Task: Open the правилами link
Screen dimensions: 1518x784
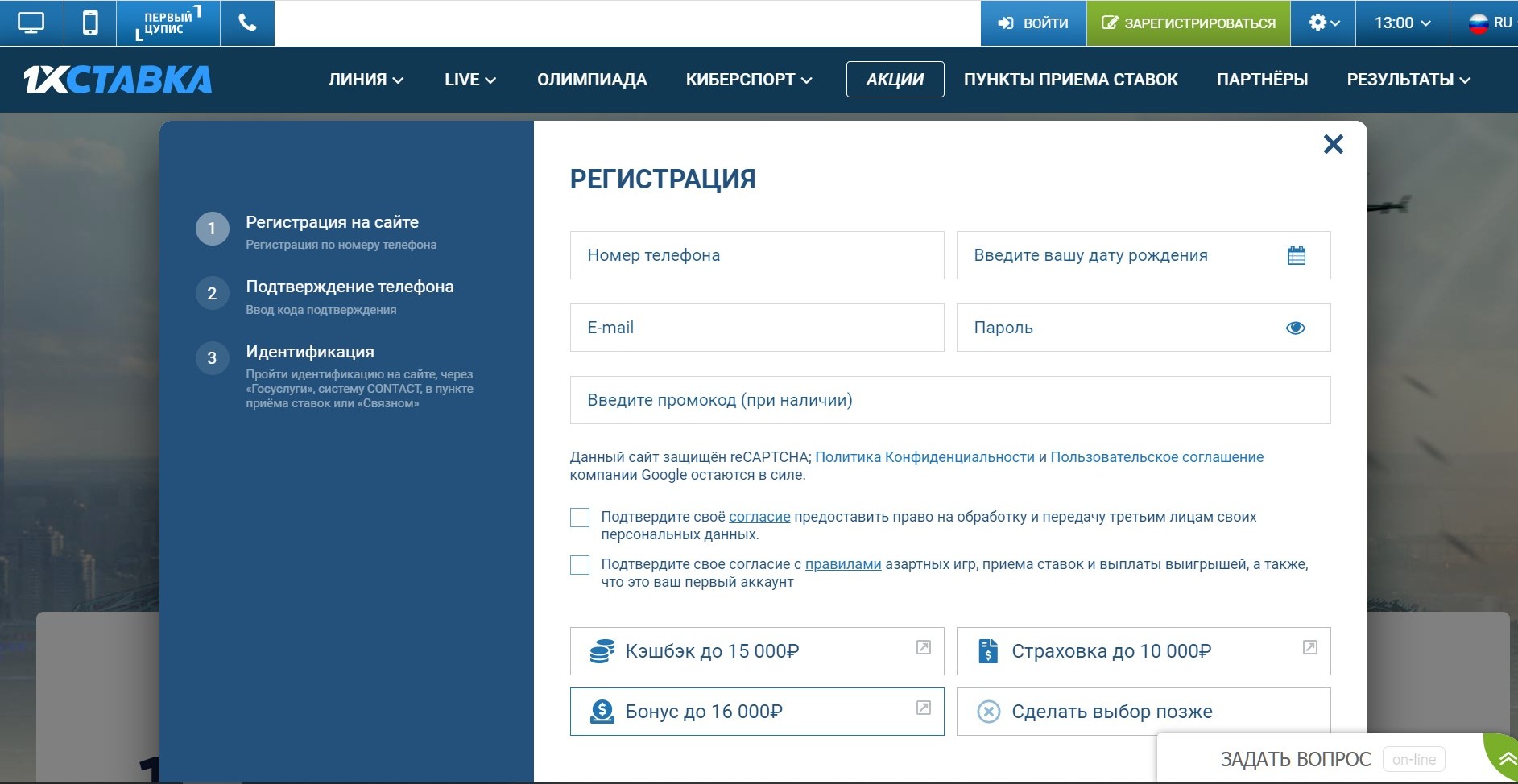Action: coord(843,564)
